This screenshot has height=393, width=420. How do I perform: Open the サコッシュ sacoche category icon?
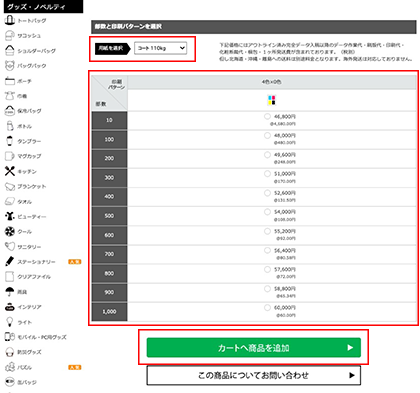[x=10, y=35]
